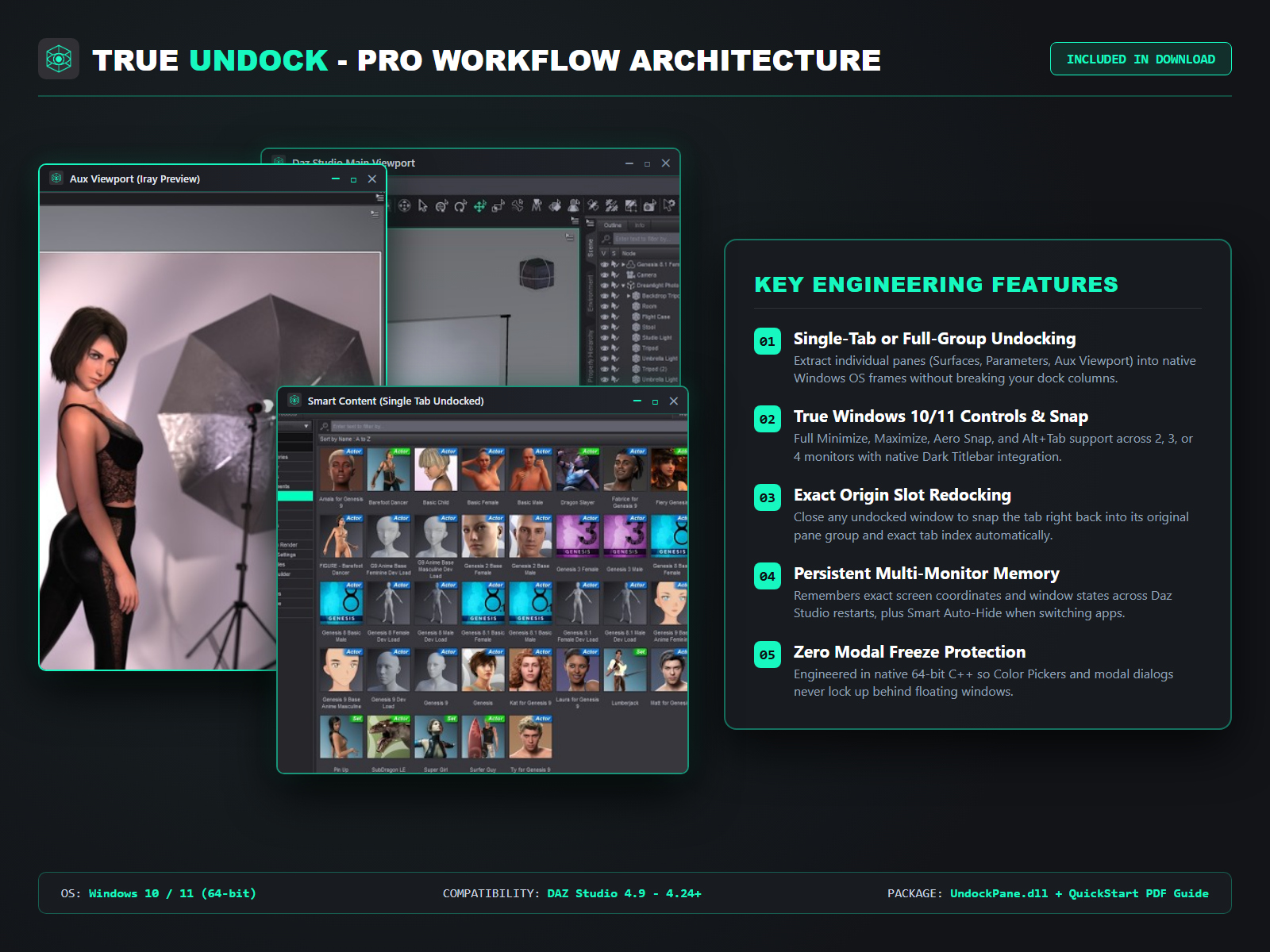Toggle selectability of Genesis 8.1 Female node

point(615,264)
